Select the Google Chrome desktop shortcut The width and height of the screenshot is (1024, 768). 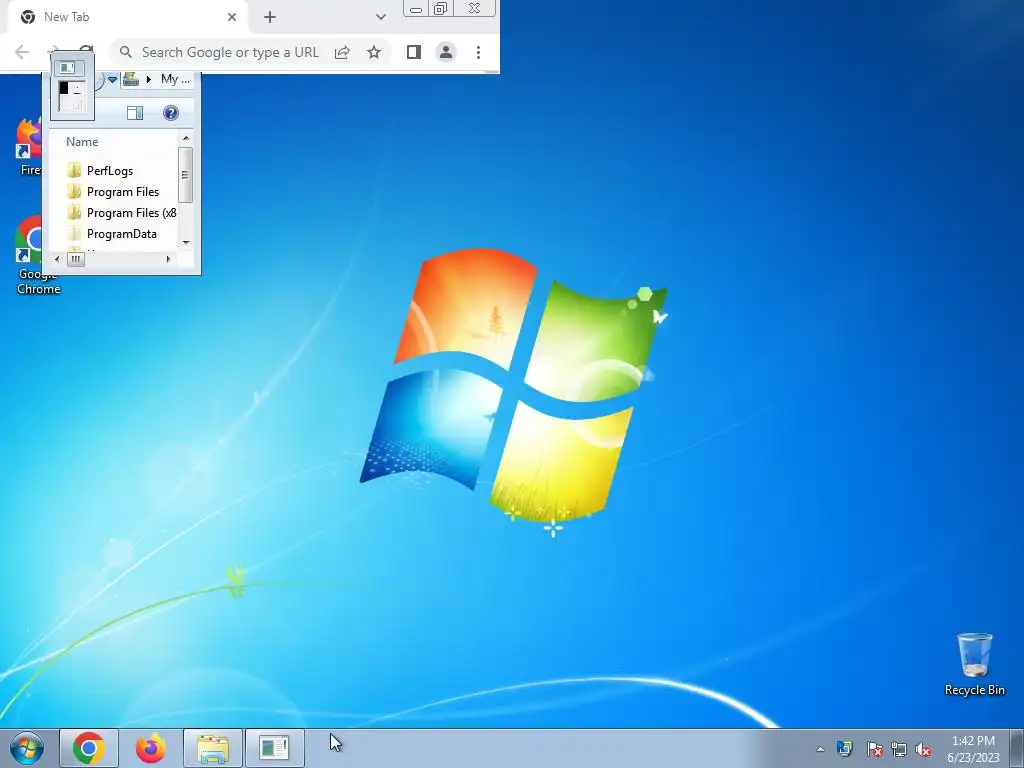coord(38,256)
